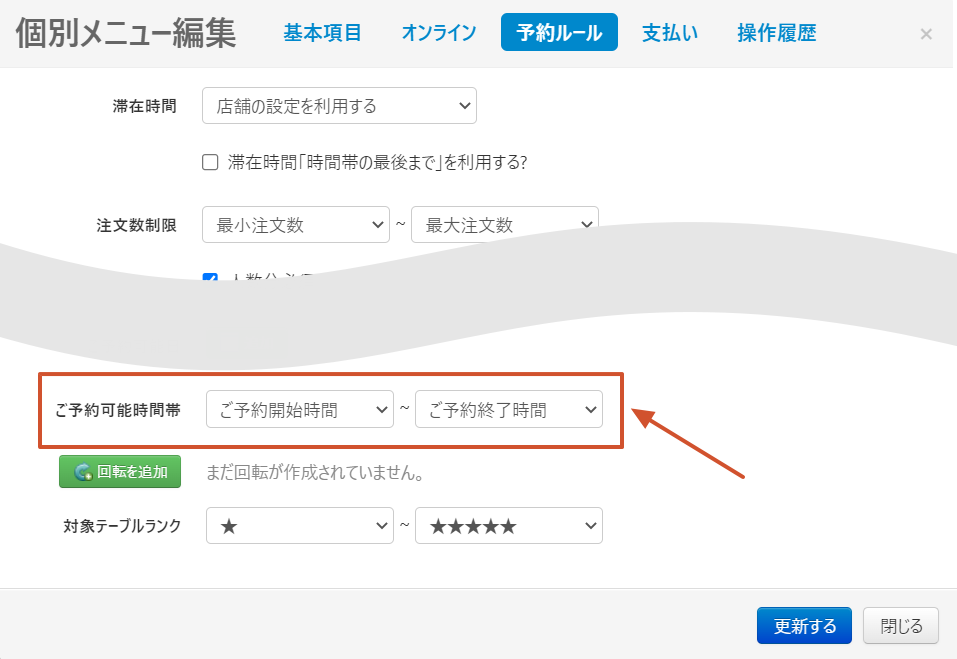This screenshot has width=957, height=659.
Task: Open the ご予約終了時間 dropdown
Action: [509, 409]
